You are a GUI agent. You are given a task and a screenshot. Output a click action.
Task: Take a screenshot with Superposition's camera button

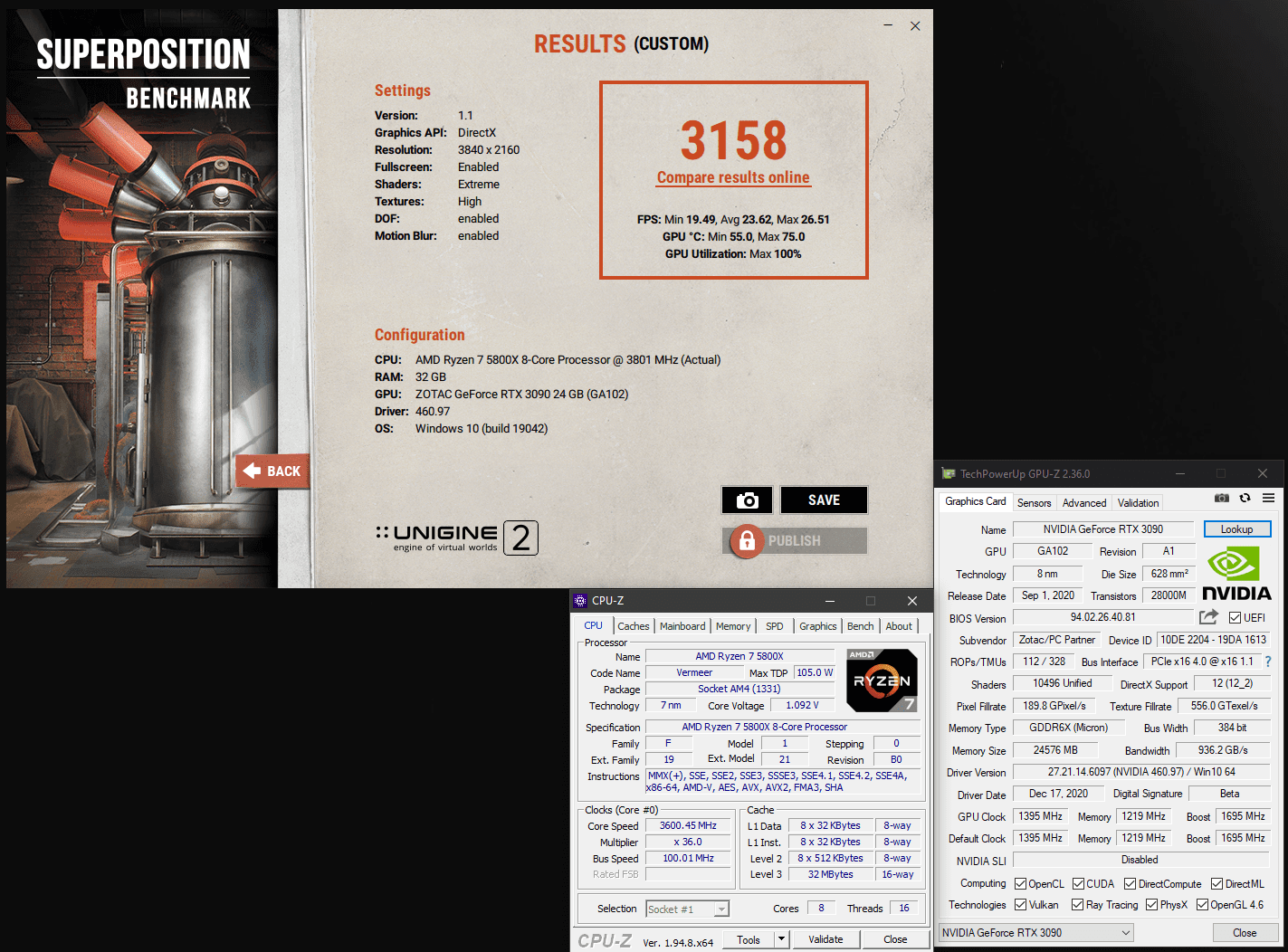[x=747, y=500]
